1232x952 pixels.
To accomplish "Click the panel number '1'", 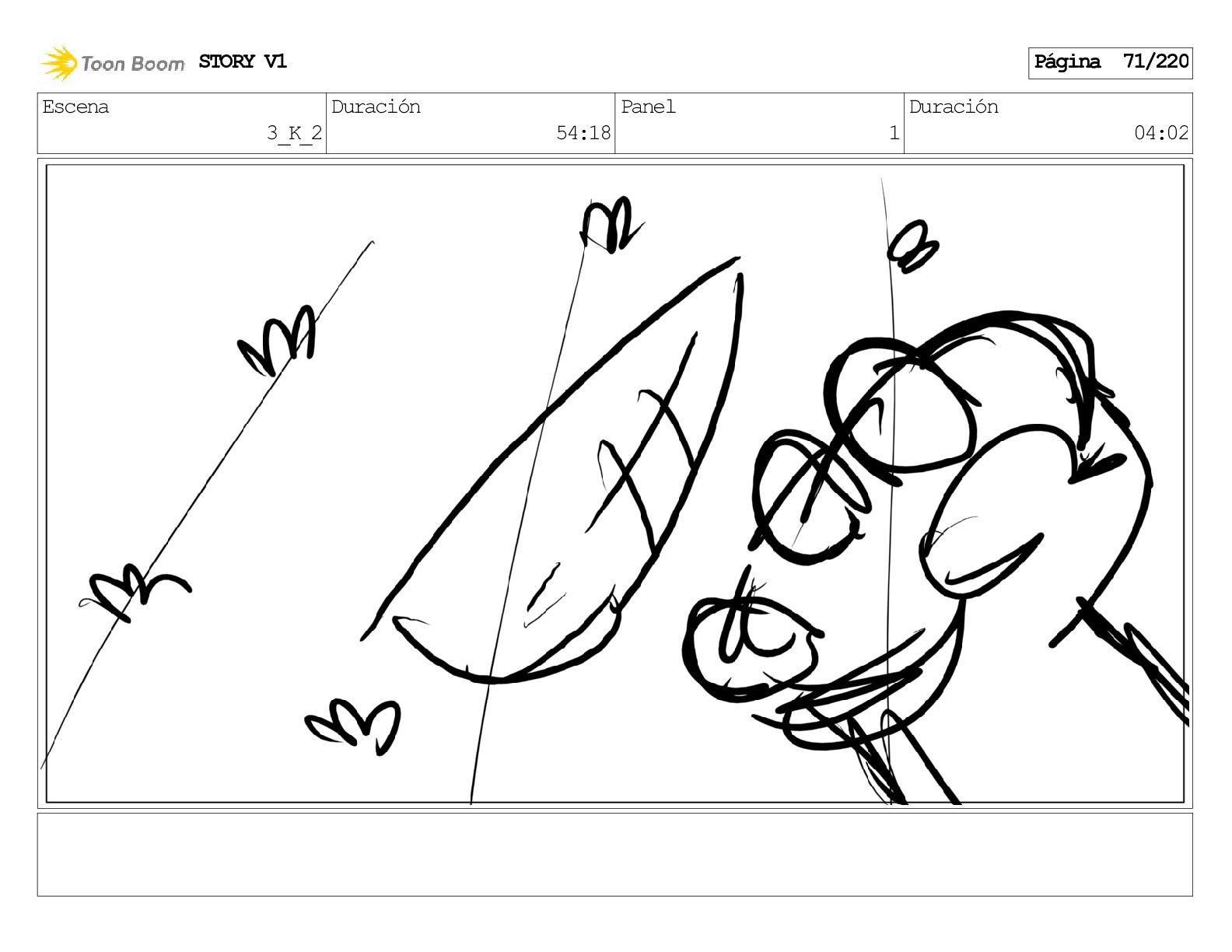I will click(894, 133).
